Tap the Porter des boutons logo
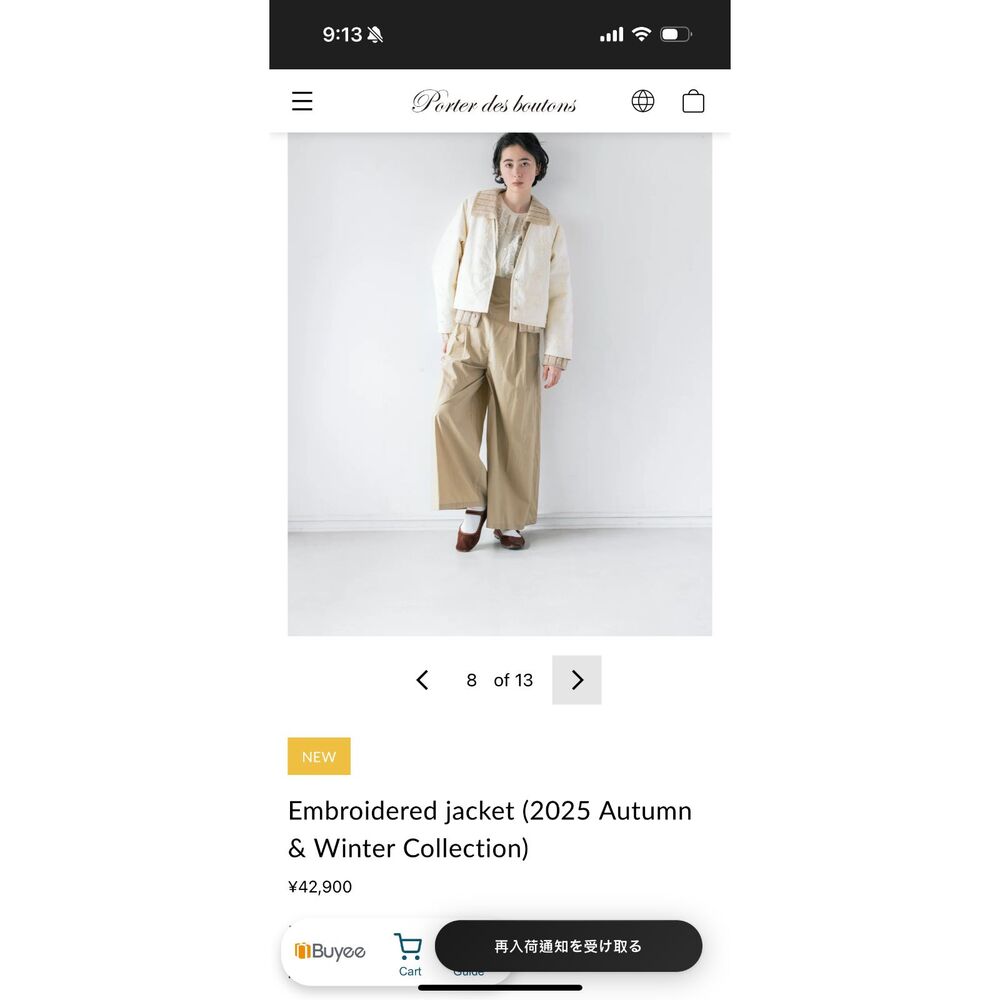The width and height of the screenshot is (1000, 1000). 494,101
